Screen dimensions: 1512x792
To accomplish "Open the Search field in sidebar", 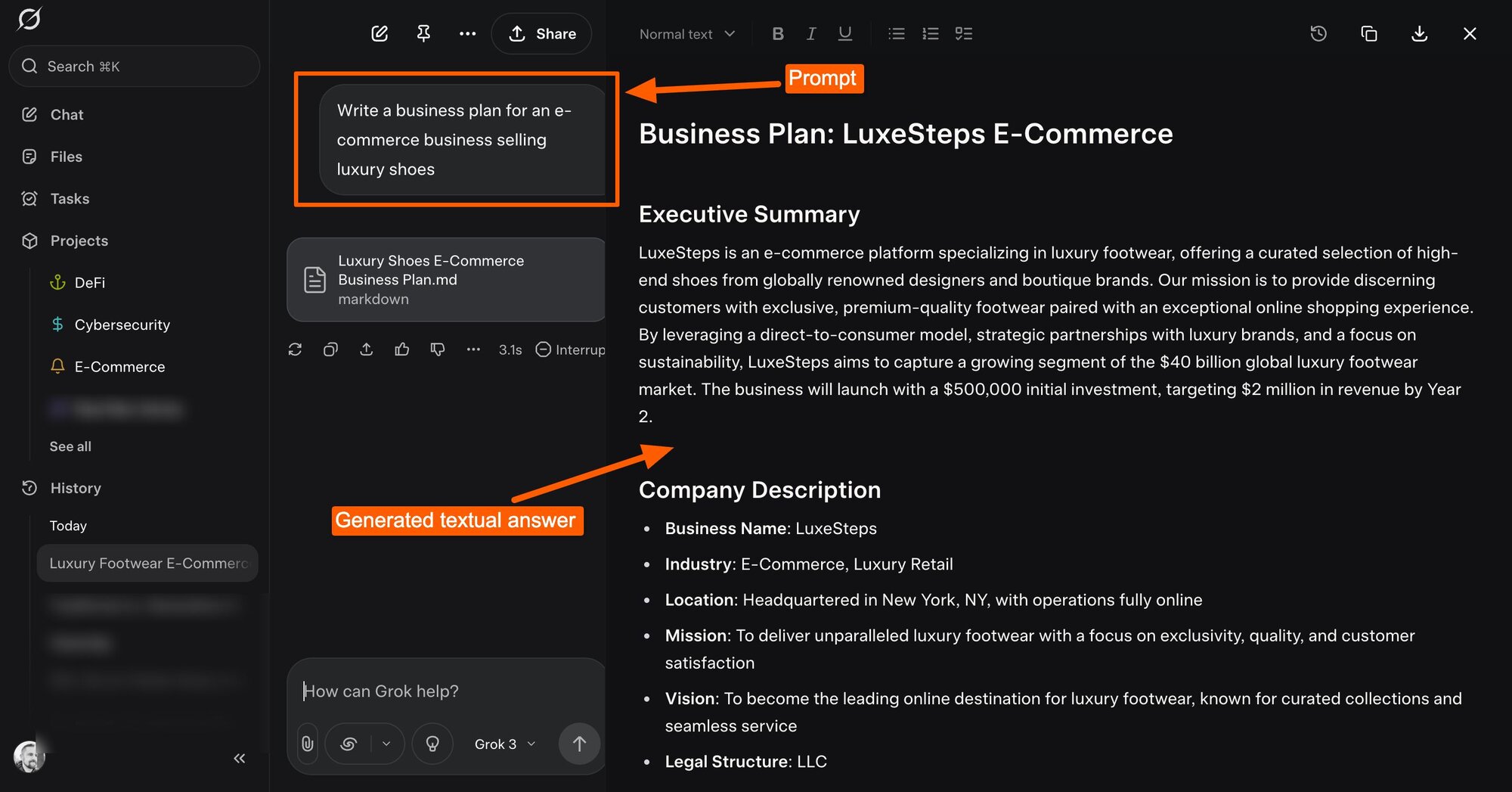I will (134, 67).
